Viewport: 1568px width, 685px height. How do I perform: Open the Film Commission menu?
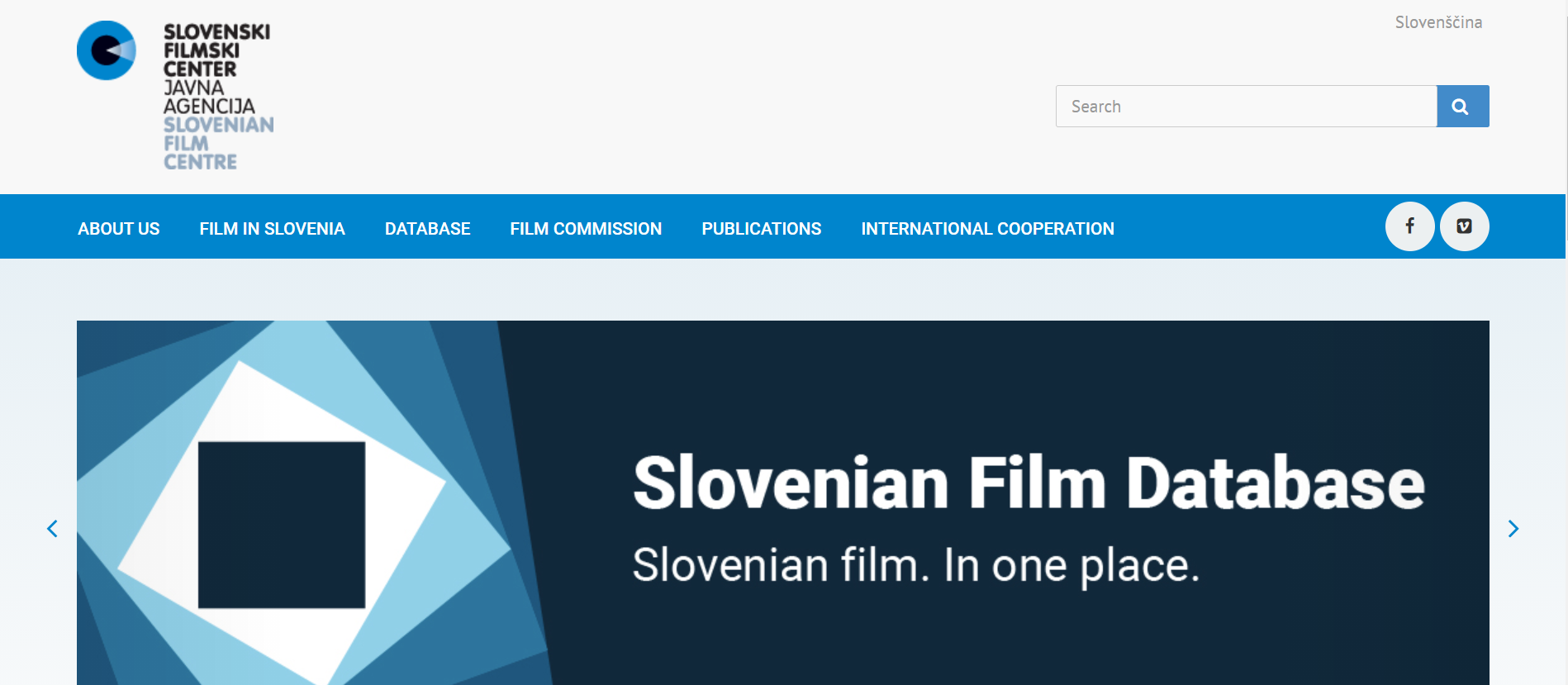(x=586, y=229)
